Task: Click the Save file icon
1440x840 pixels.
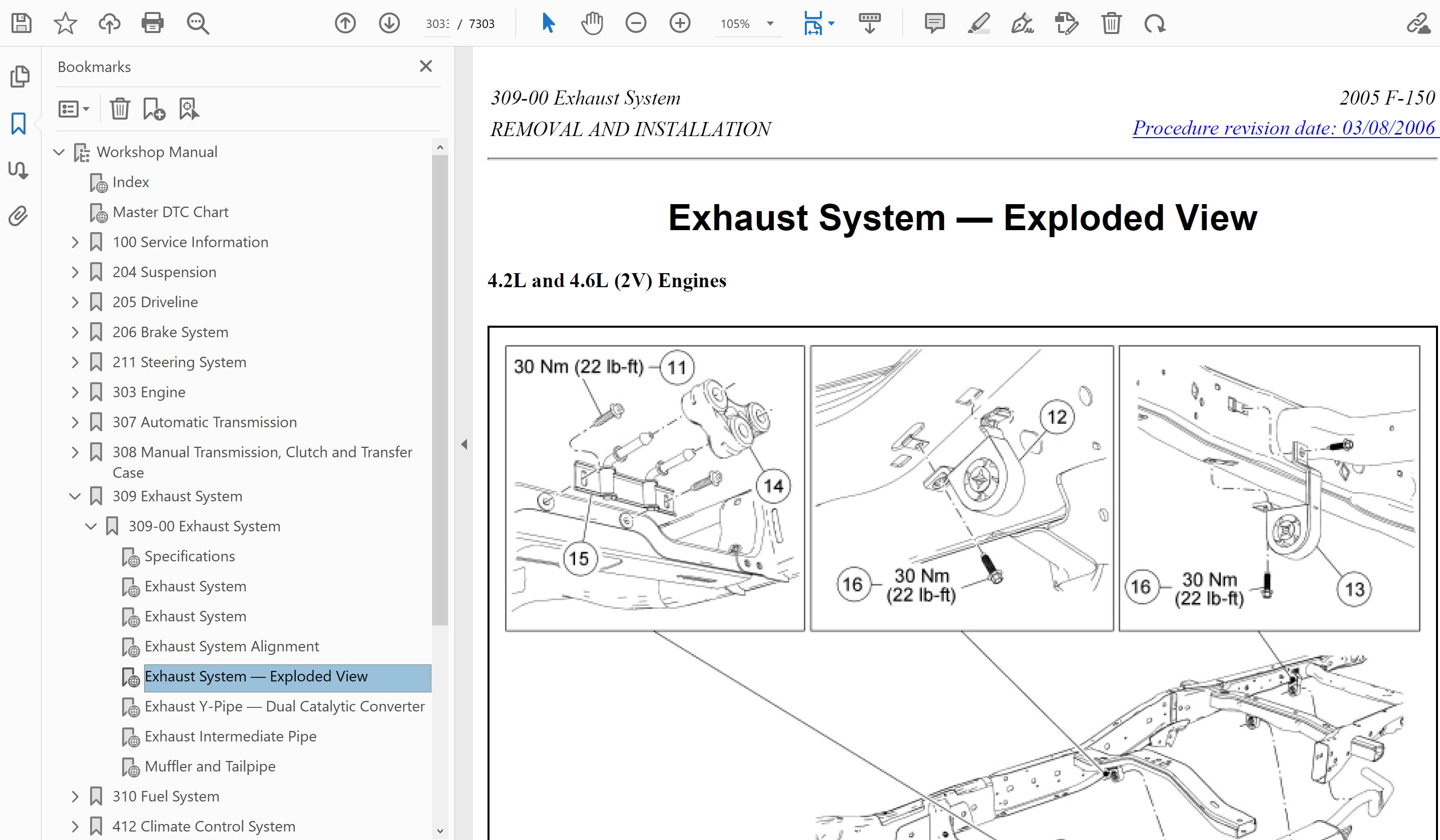Action: [21, 24]
